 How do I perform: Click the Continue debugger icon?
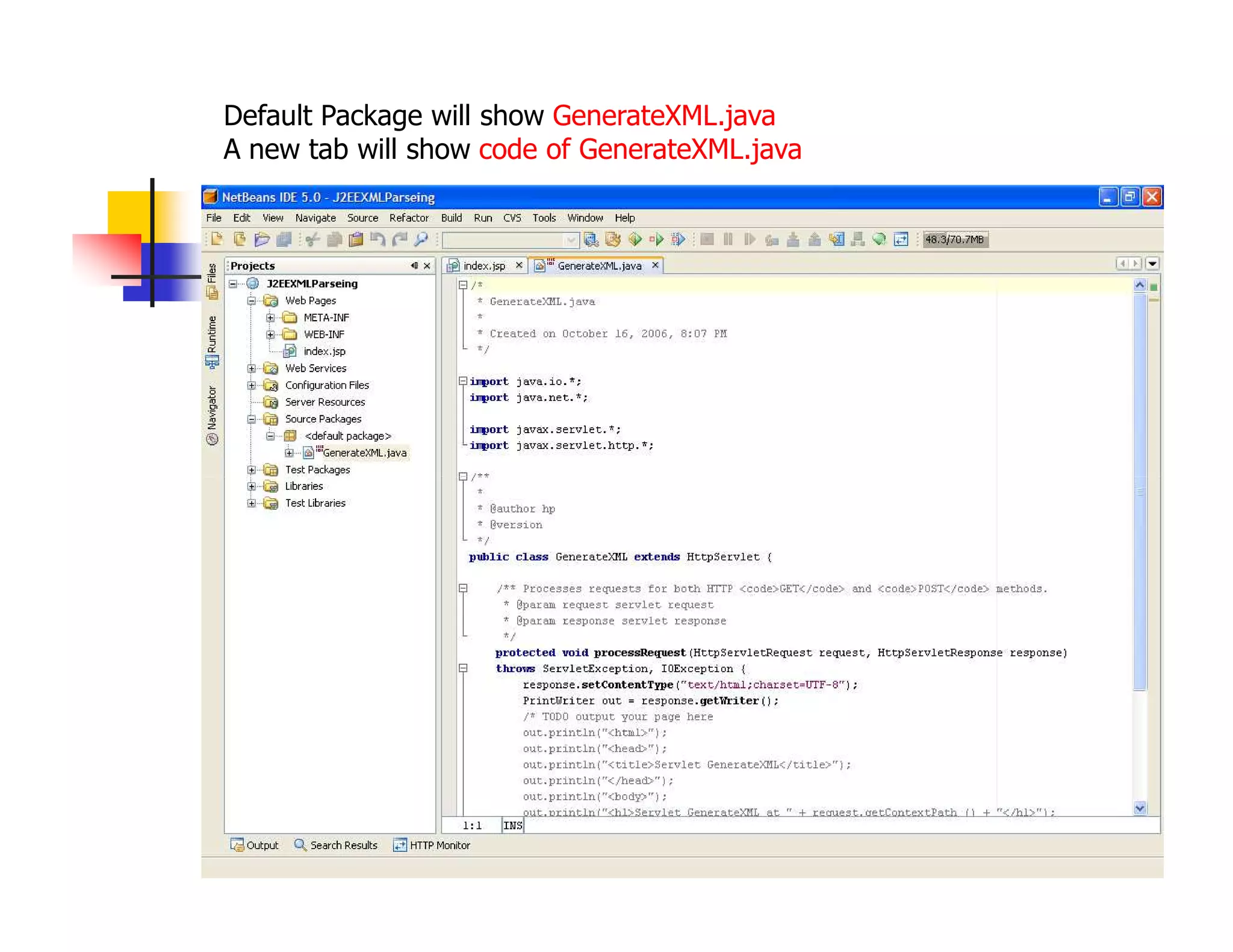tap(750, 240)
